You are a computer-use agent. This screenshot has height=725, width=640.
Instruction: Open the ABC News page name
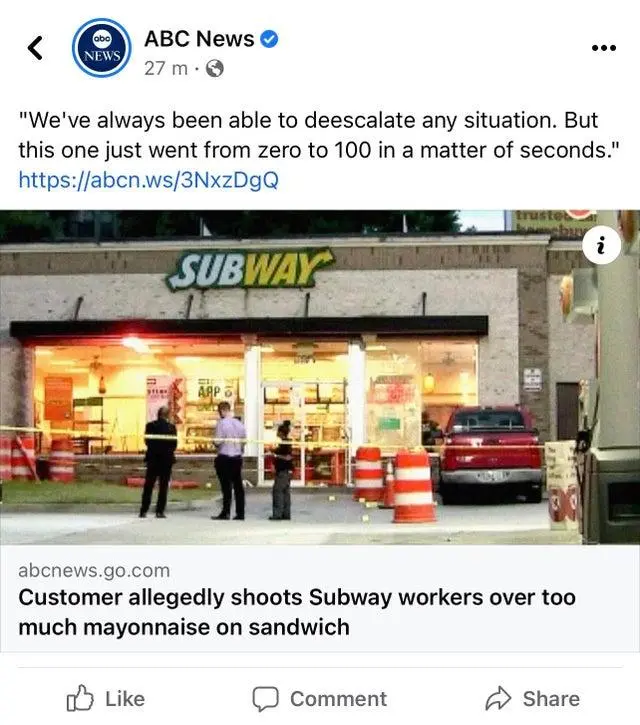tap(199, 39)
